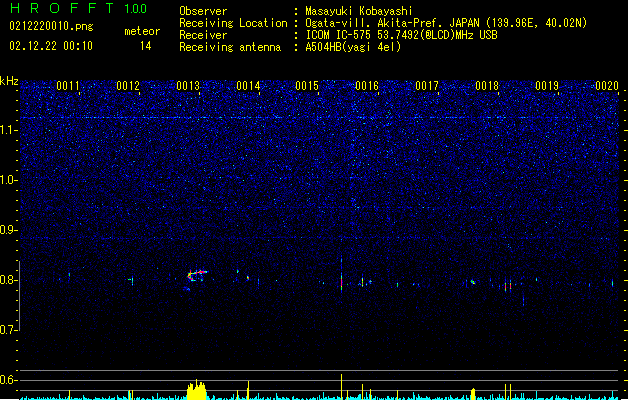629x400 pixels.
Task: Click the yellow intensity spike below 0014
Action: coord(248,390)
